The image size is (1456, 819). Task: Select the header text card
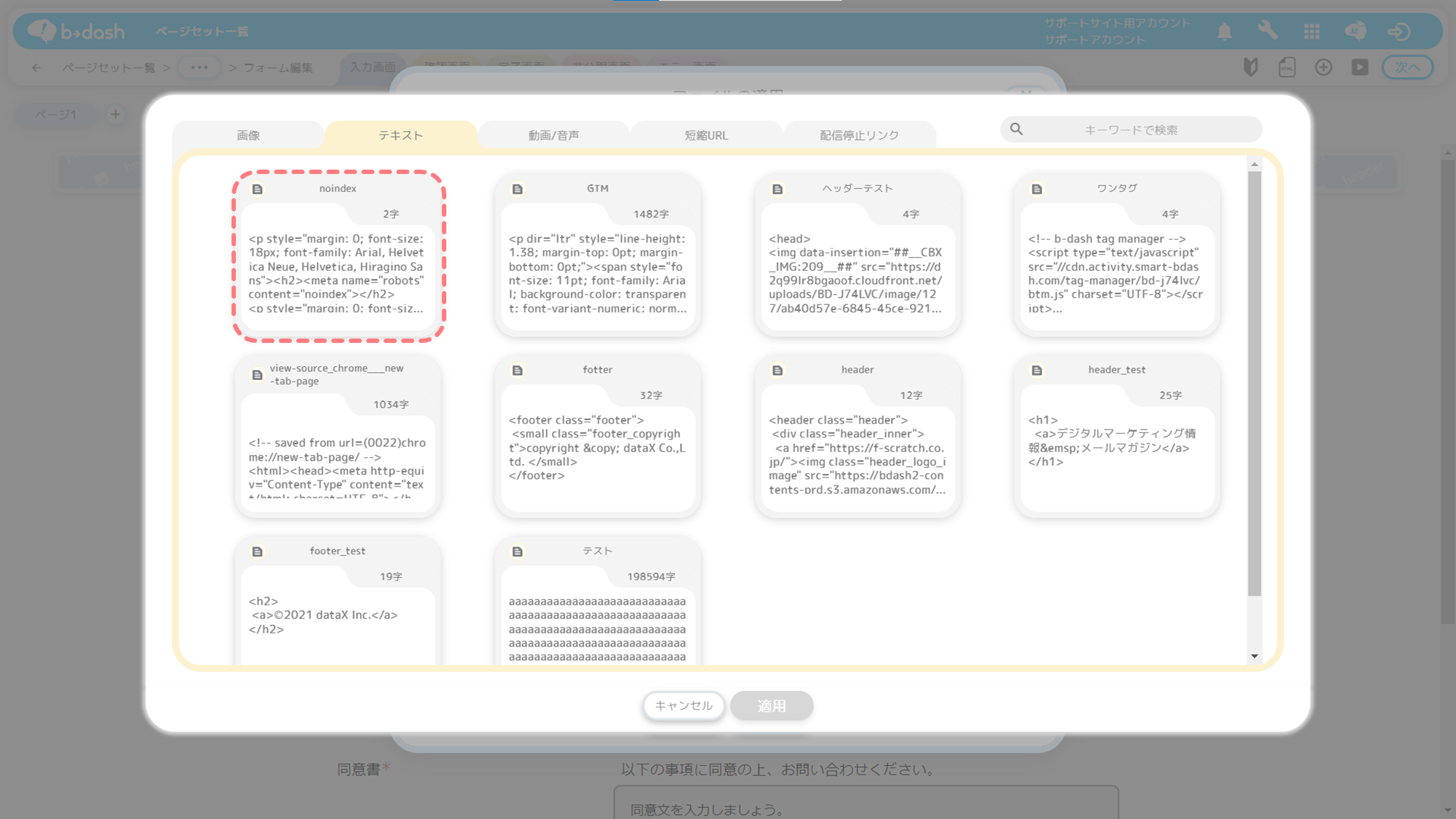[858, 437]
